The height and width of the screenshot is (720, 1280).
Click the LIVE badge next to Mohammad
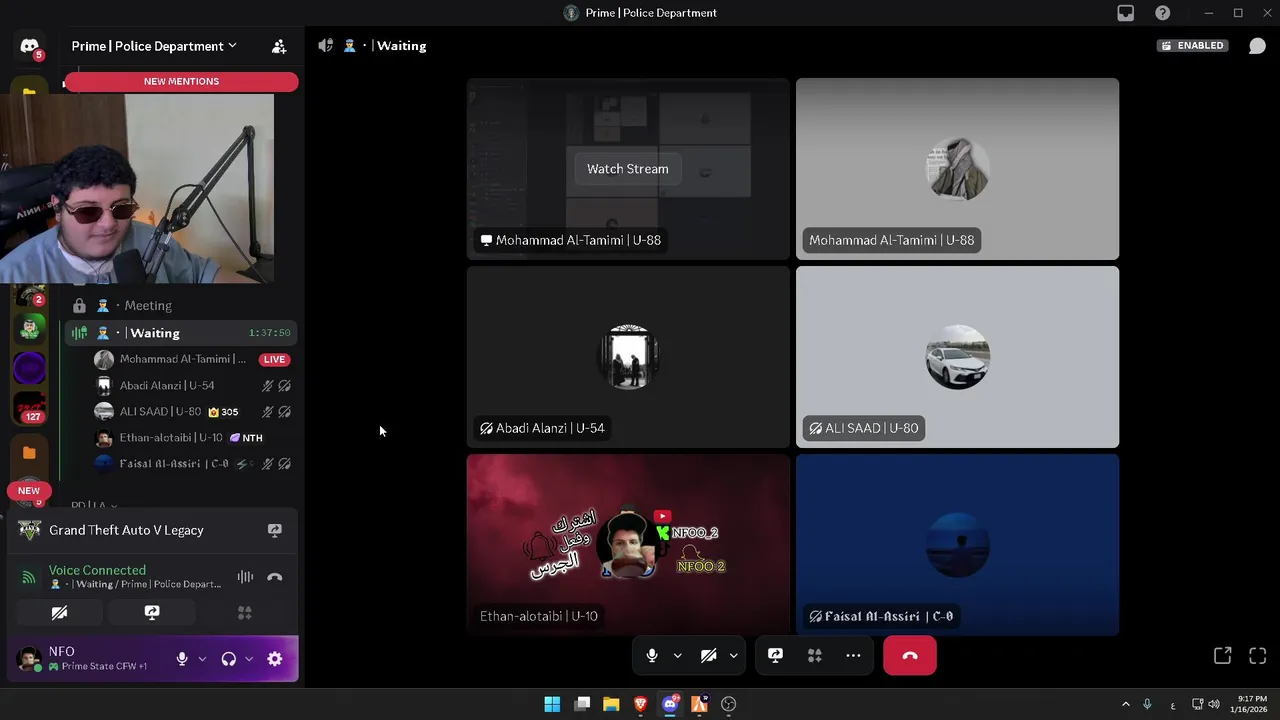point(274,359)
